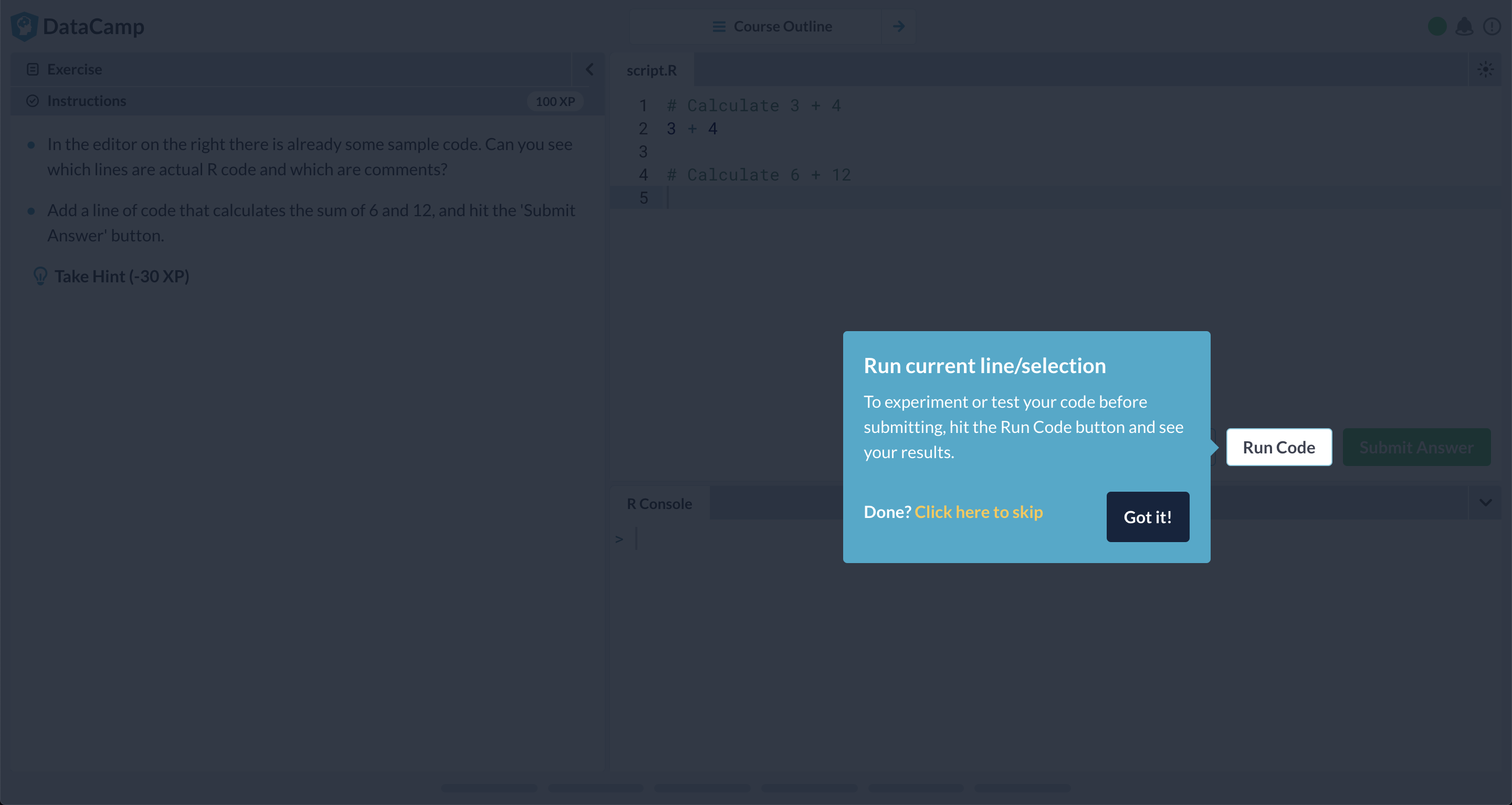The height and width of the screenshot is (805, 1512).
Task: Click the first instruction bullet about sample code
Action: tap(310, 157)
